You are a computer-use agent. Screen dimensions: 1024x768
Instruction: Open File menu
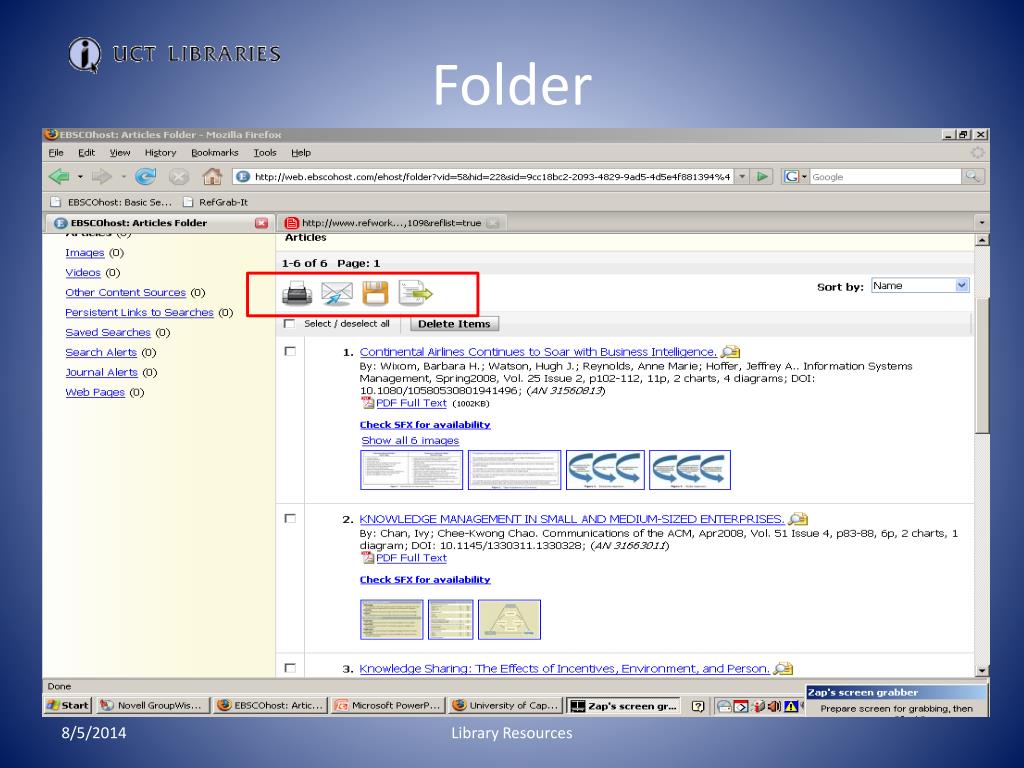tap(56, 153)
